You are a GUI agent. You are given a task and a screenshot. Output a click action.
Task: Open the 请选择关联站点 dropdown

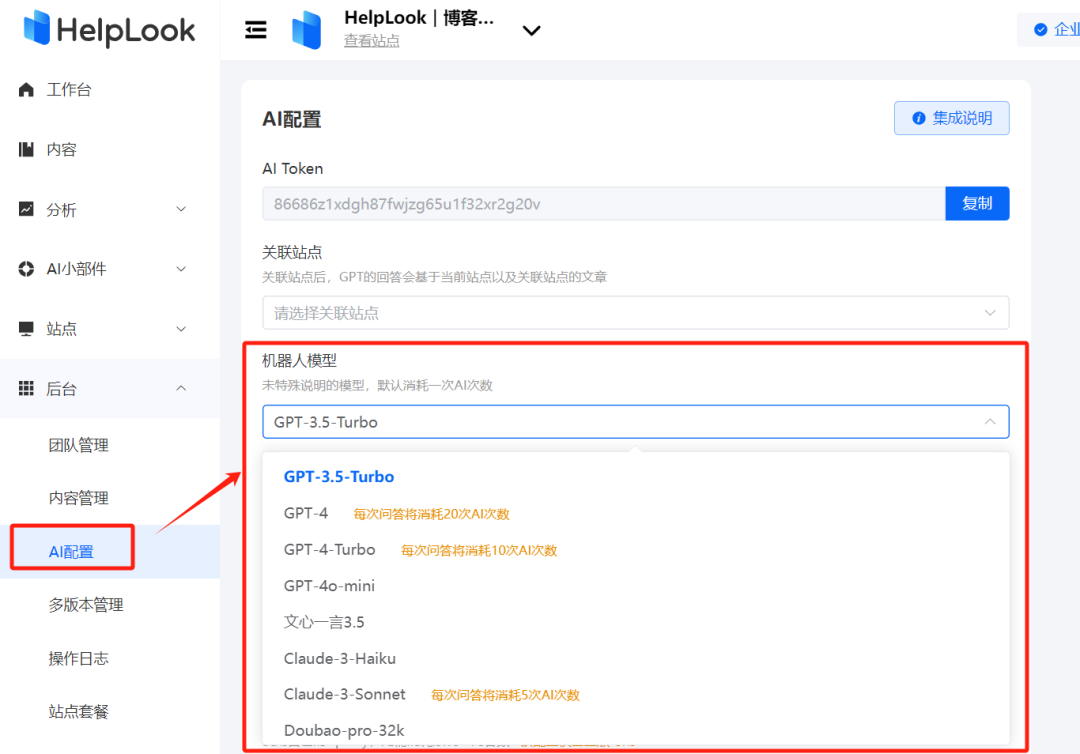click(x=636, y=313)
